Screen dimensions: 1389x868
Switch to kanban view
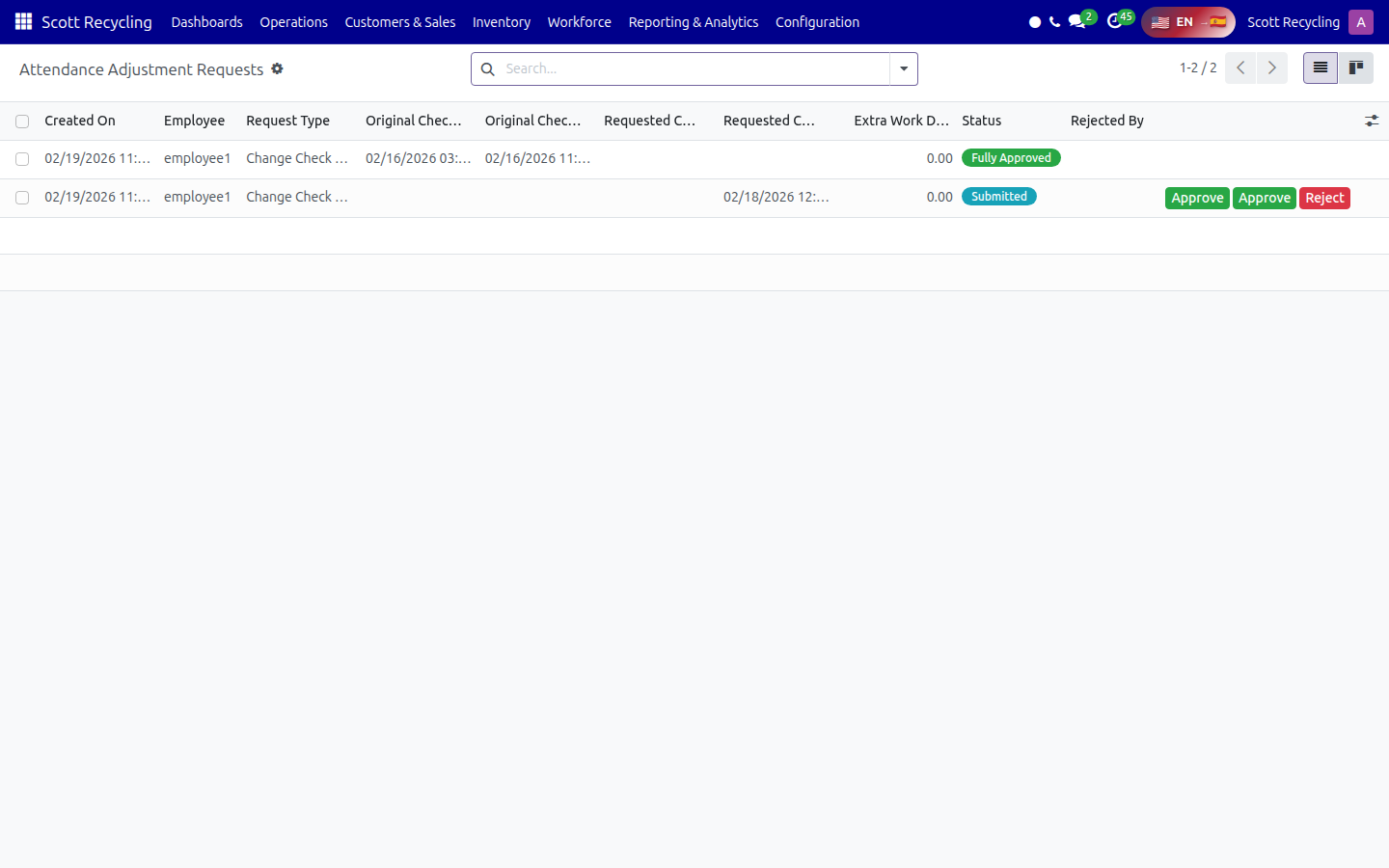tap(1356, 68)
